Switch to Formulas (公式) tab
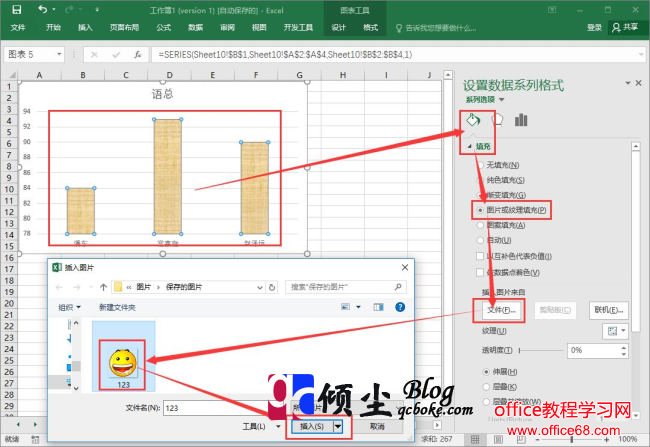Image resolution: width=650 pixels, height=447 pixels. pos(163,27)
